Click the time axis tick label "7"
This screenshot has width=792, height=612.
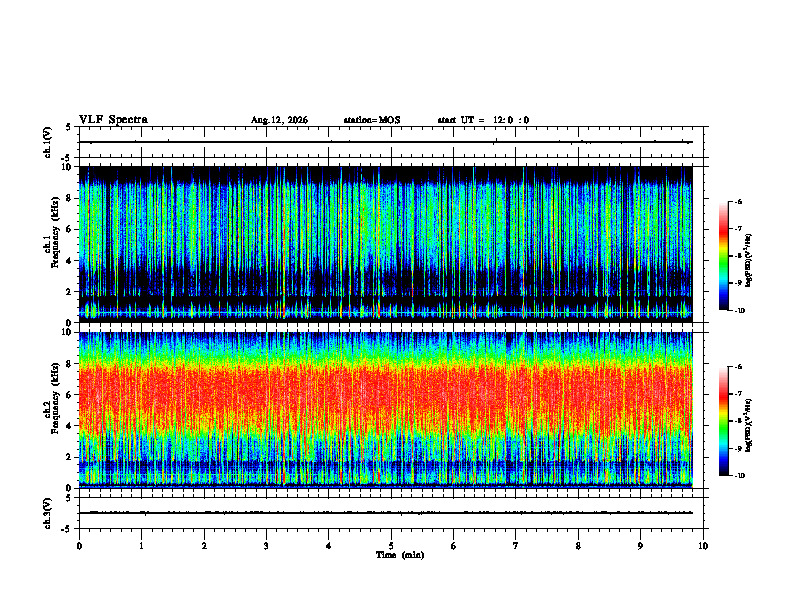pos(516,546)
